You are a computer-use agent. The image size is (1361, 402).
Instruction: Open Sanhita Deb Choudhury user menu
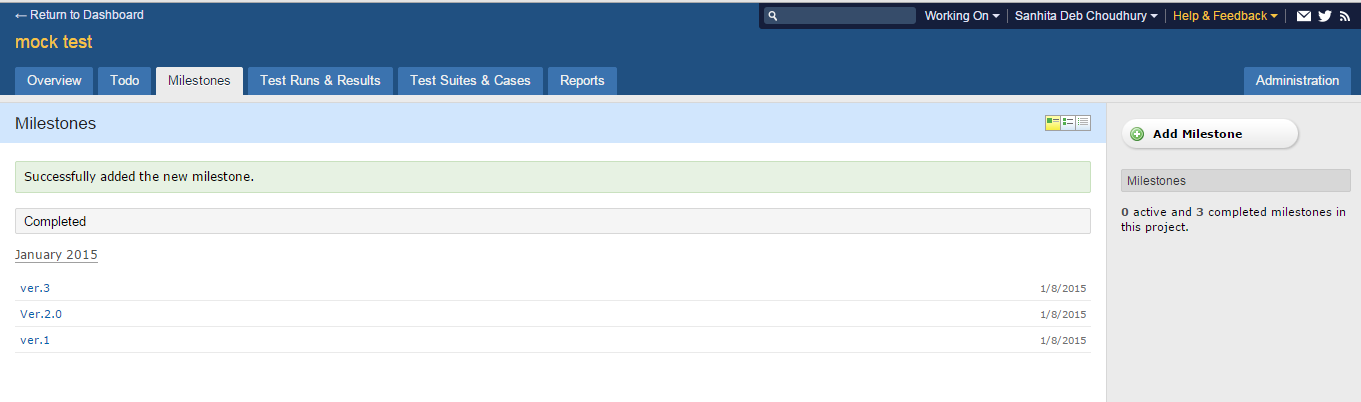click(x=1086, y=16)
